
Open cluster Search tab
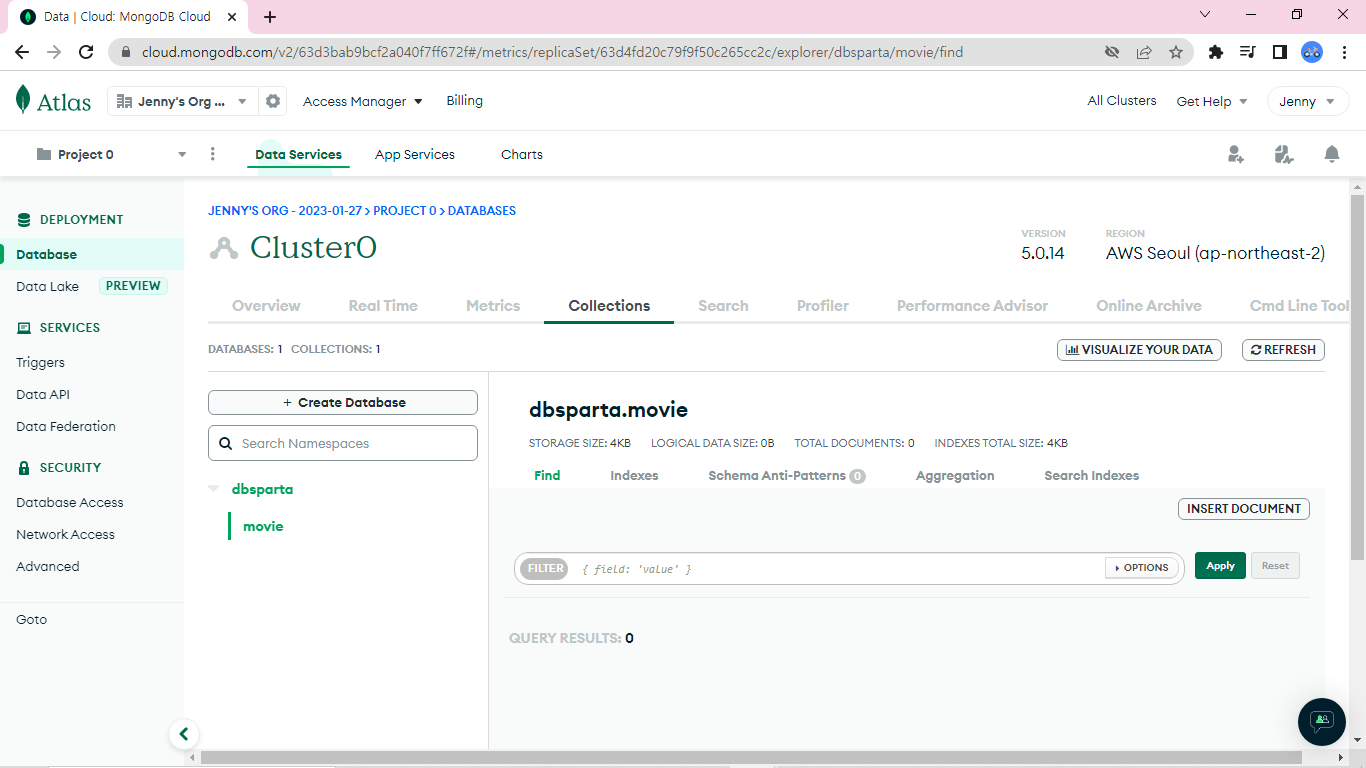723,306
